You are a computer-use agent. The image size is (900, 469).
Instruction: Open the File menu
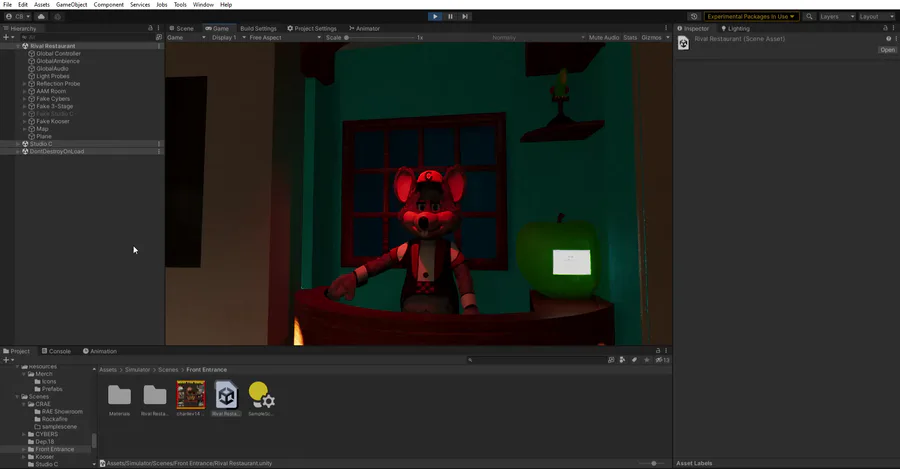point(7,5)
